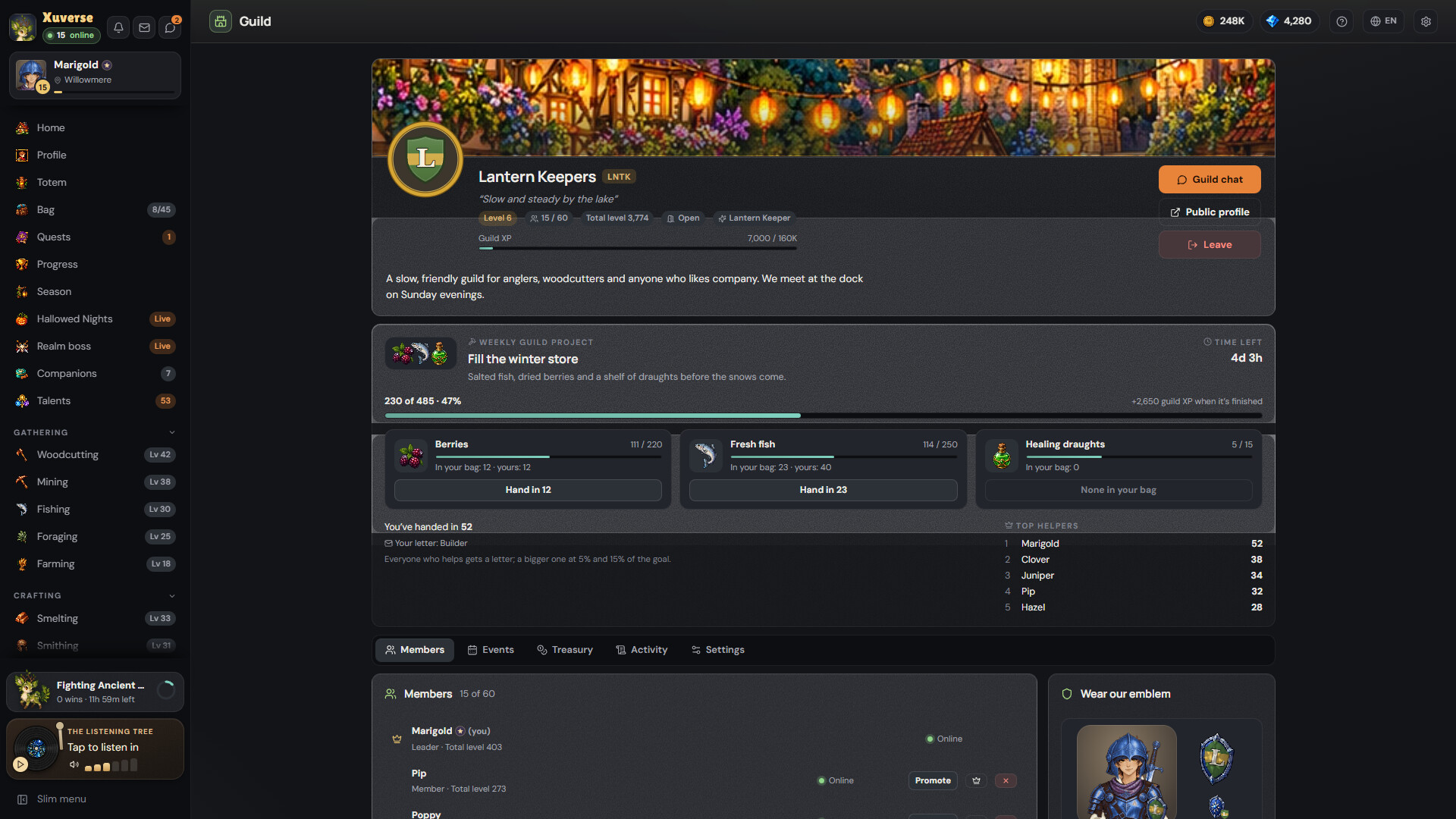Click the gold coins balance 248K

coord(1224,21)
